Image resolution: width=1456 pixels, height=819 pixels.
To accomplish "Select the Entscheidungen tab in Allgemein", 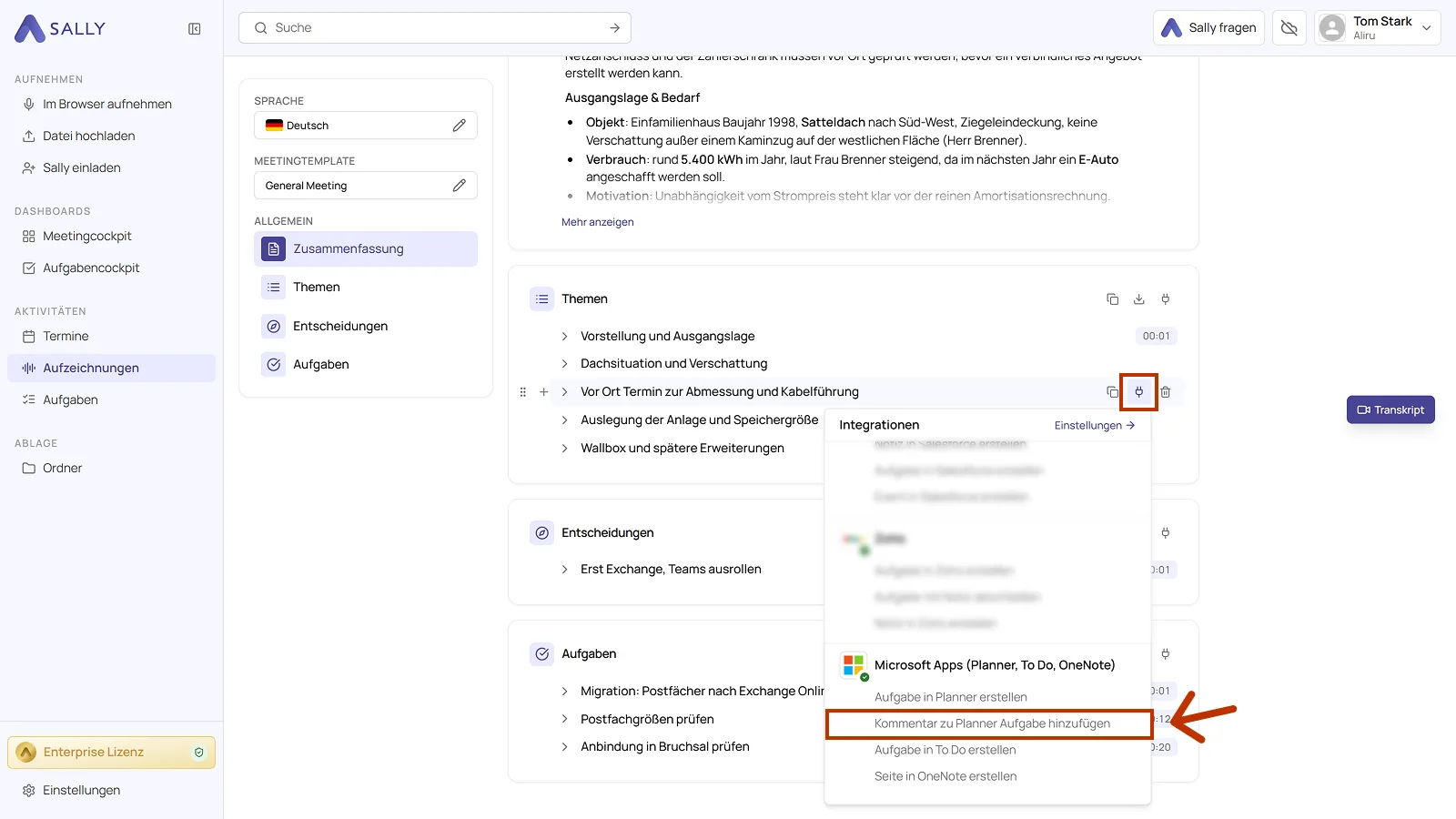I will tap(366, 326).
